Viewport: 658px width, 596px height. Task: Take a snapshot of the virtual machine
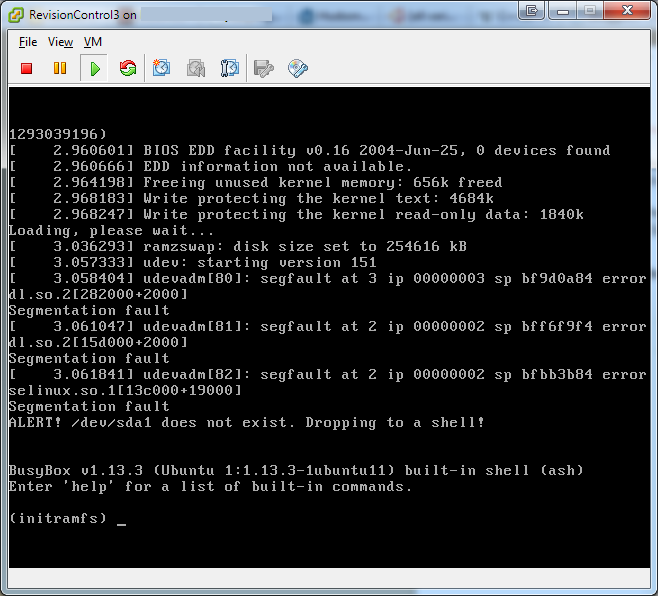coord(162,68)
